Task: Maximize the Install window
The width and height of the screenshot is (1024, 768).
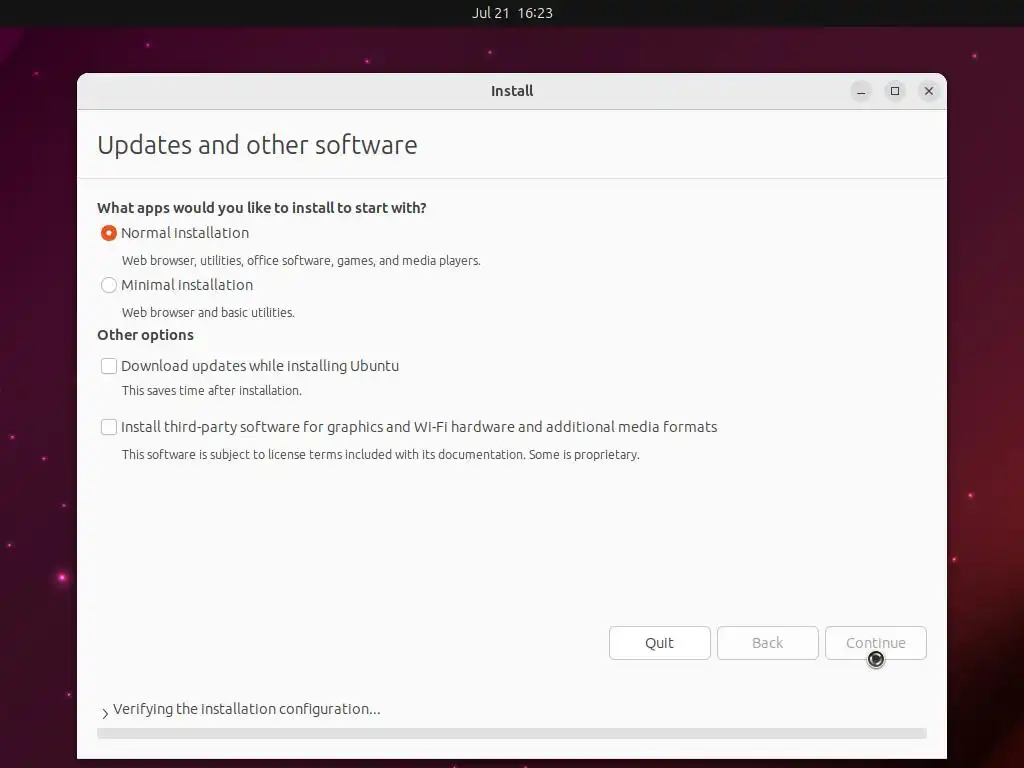Action: click(895, 91)
